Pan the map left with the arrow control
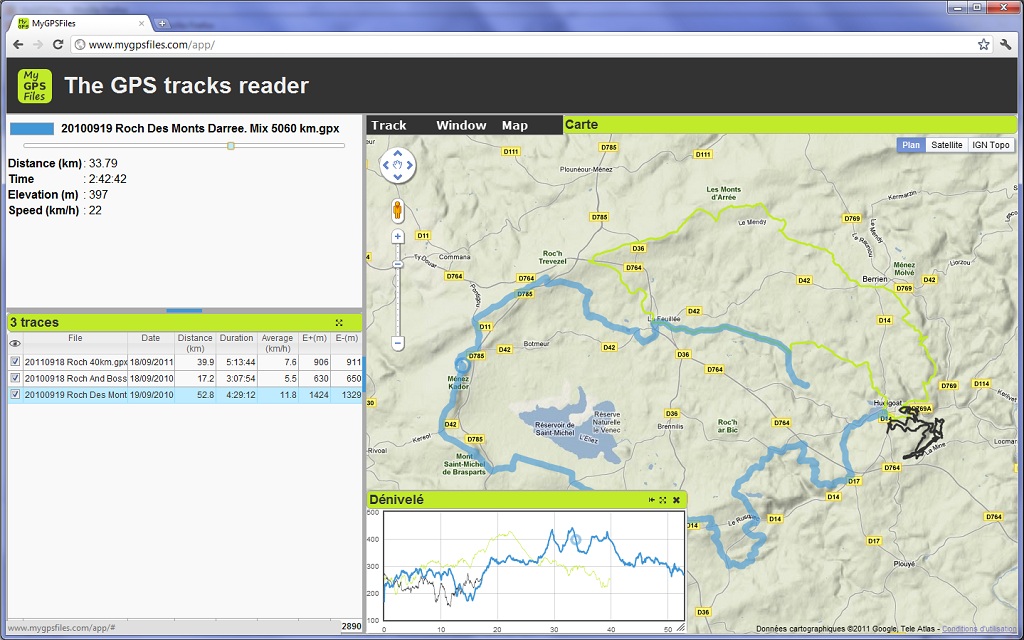The image size is (1024, 640). point(385,165)
